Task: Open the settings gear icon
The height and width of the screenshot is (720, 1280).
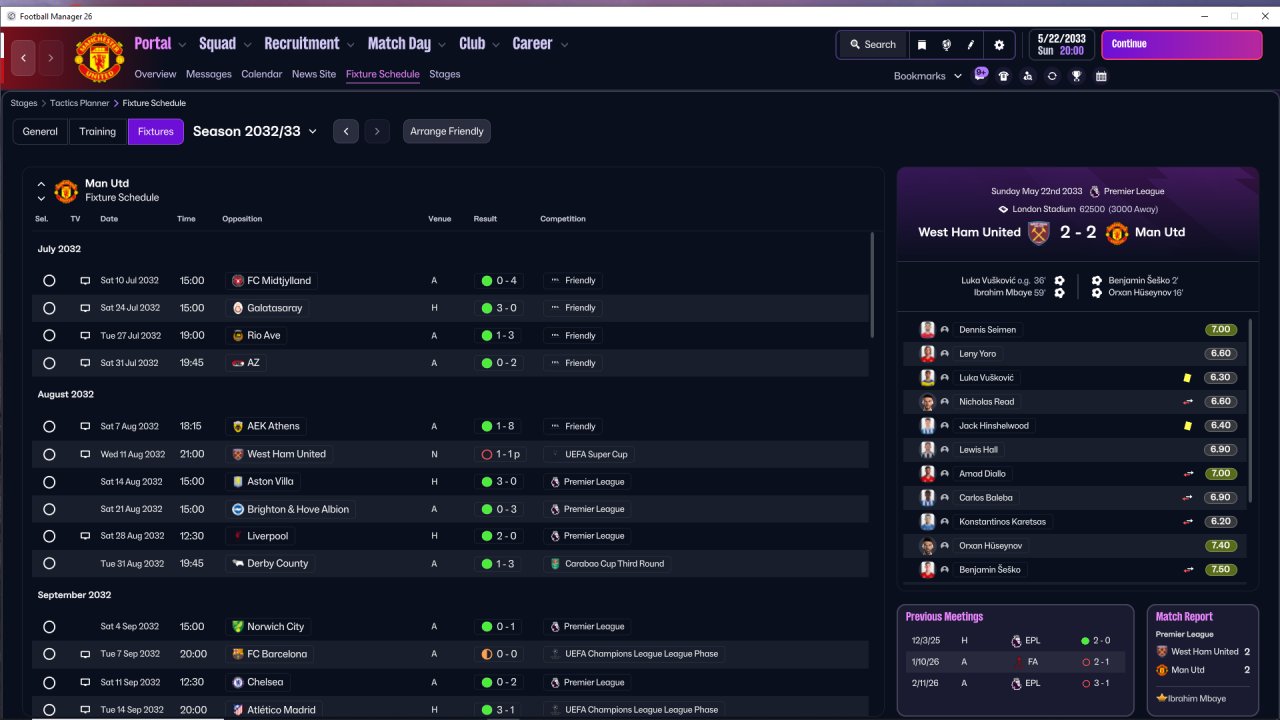Action: (999, 45)
